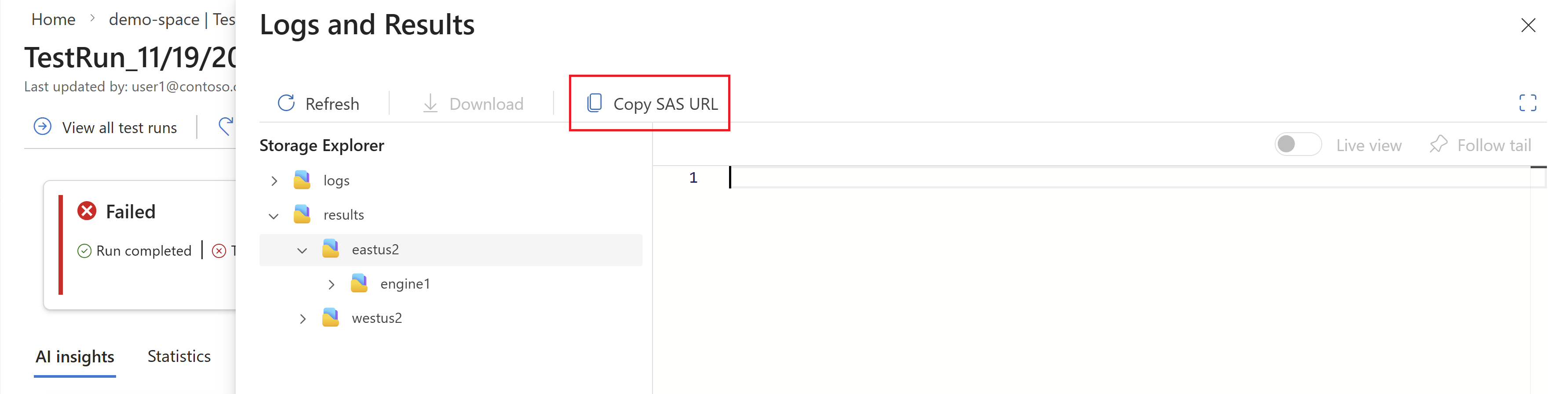The height and width of the screenshot is (394, 1568).
Task: Collapse the eastus2 folder chevron
Action: [x=302, y=250]
